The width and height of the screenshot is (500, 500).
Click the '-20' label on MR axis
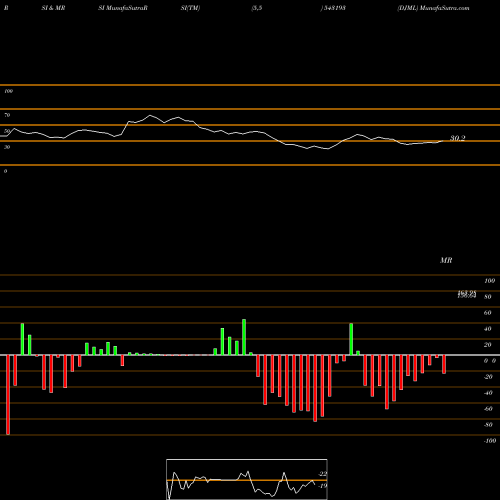(x=488, y=377)
